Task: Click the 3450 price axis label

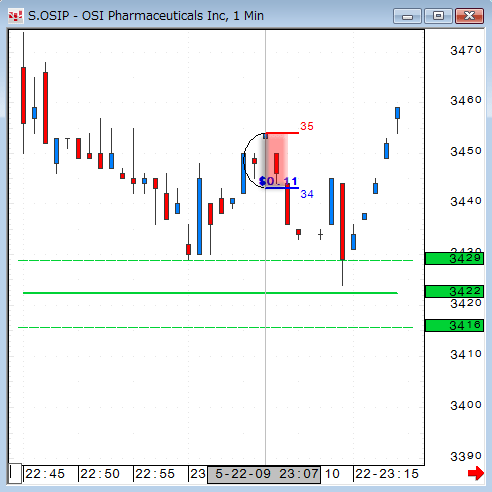Action: (x=466, y=151)
